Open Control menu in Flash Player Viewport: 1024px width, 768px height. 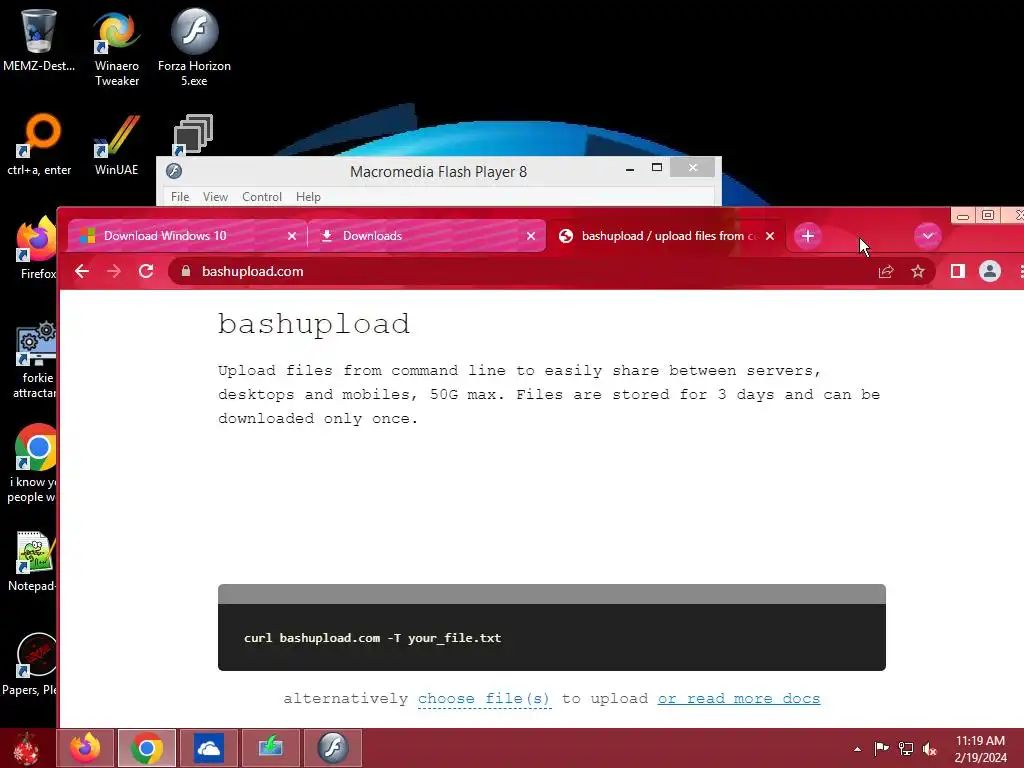pos(262,197)
